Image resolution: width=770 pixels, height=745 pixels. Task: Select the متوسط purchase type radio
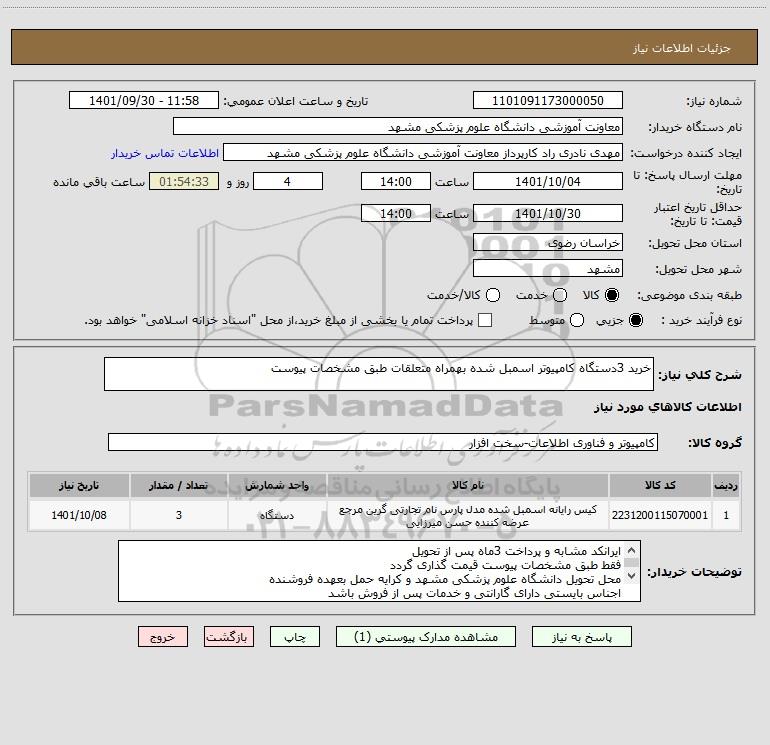point(577,320)
